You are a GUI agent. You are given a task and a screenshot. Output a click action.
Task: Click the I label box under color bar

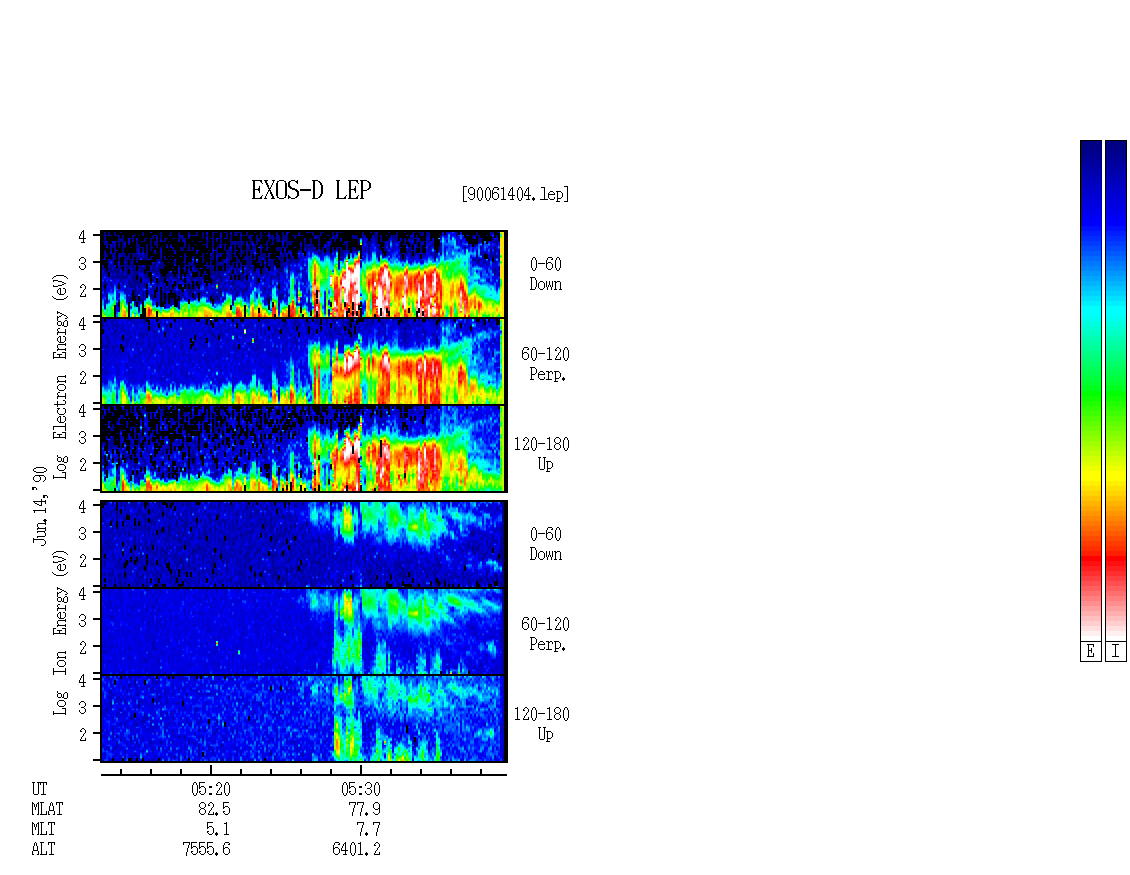(x=1116, y=652)
